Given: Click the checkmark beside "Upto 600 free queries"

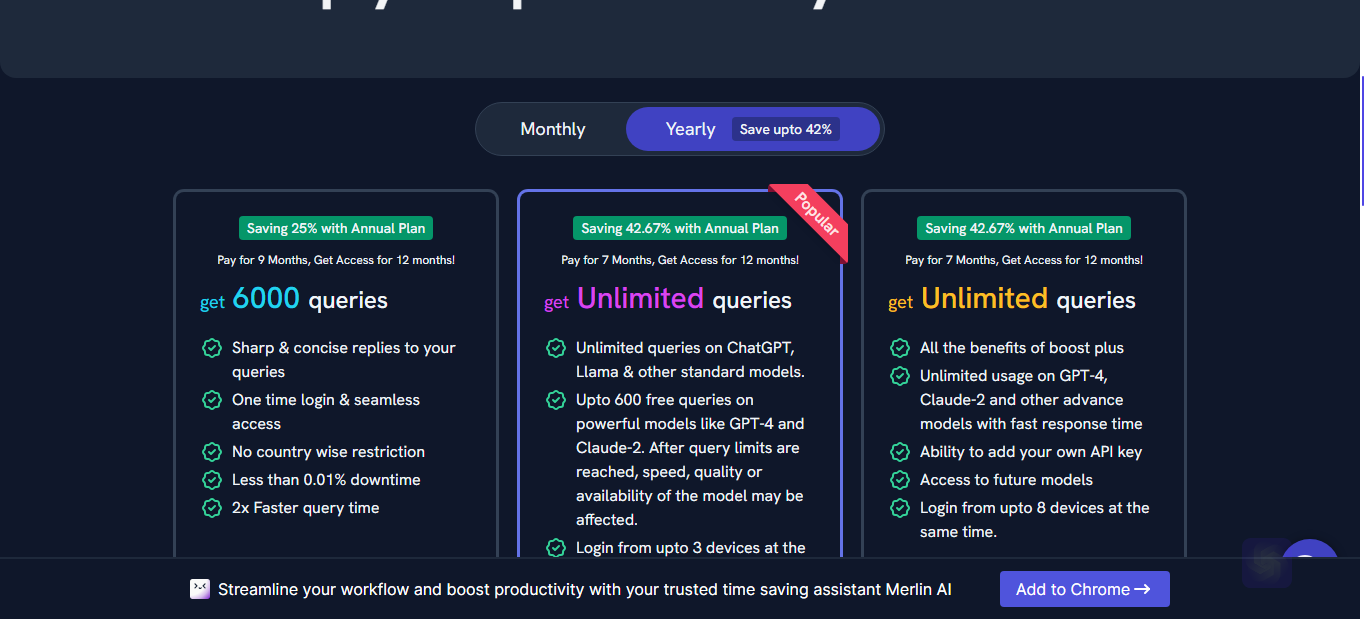Looking at the screenshot, I should (556, 400).
